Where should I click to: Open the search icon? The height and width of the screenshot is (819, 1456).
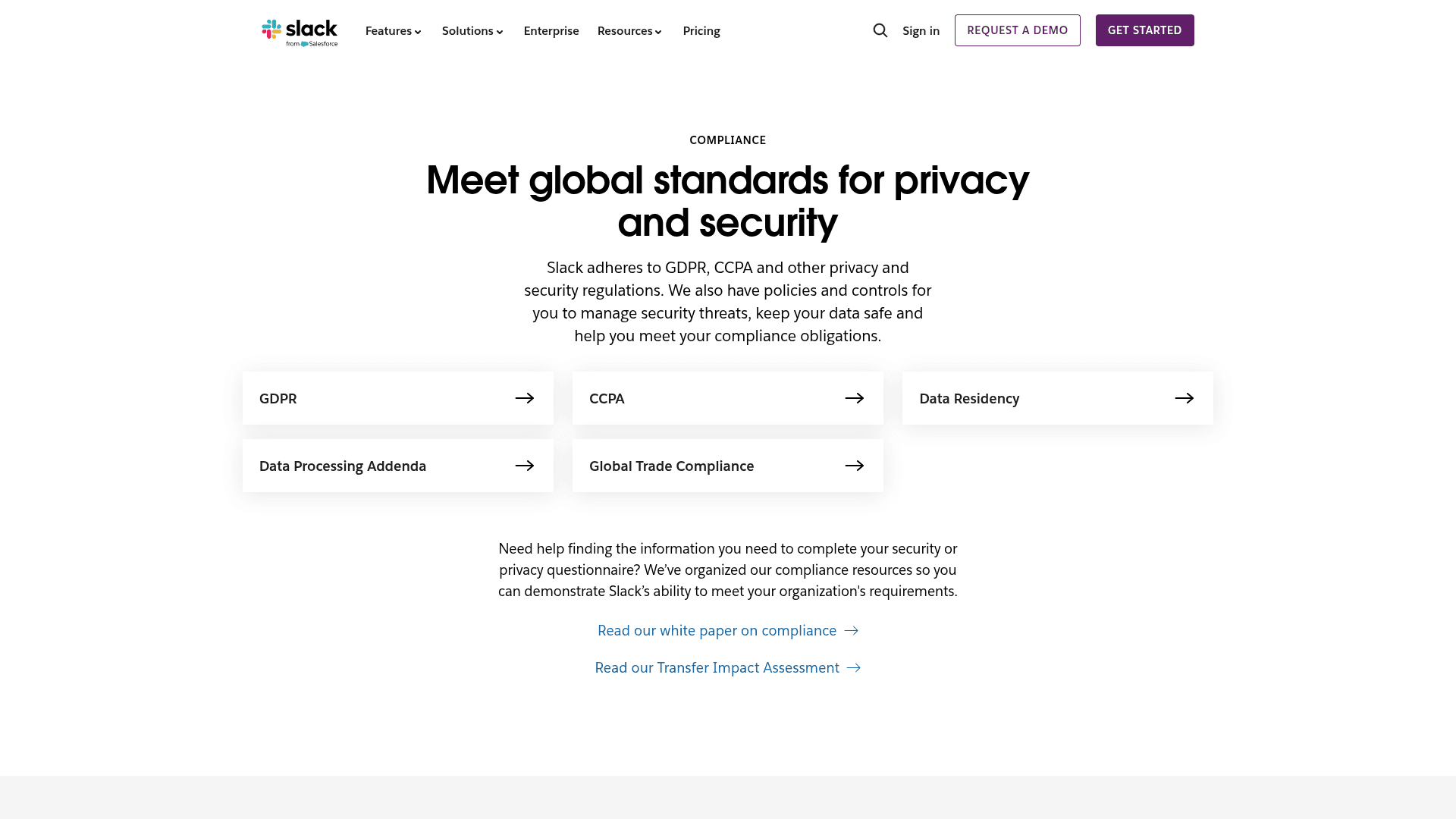click(880, 30)
